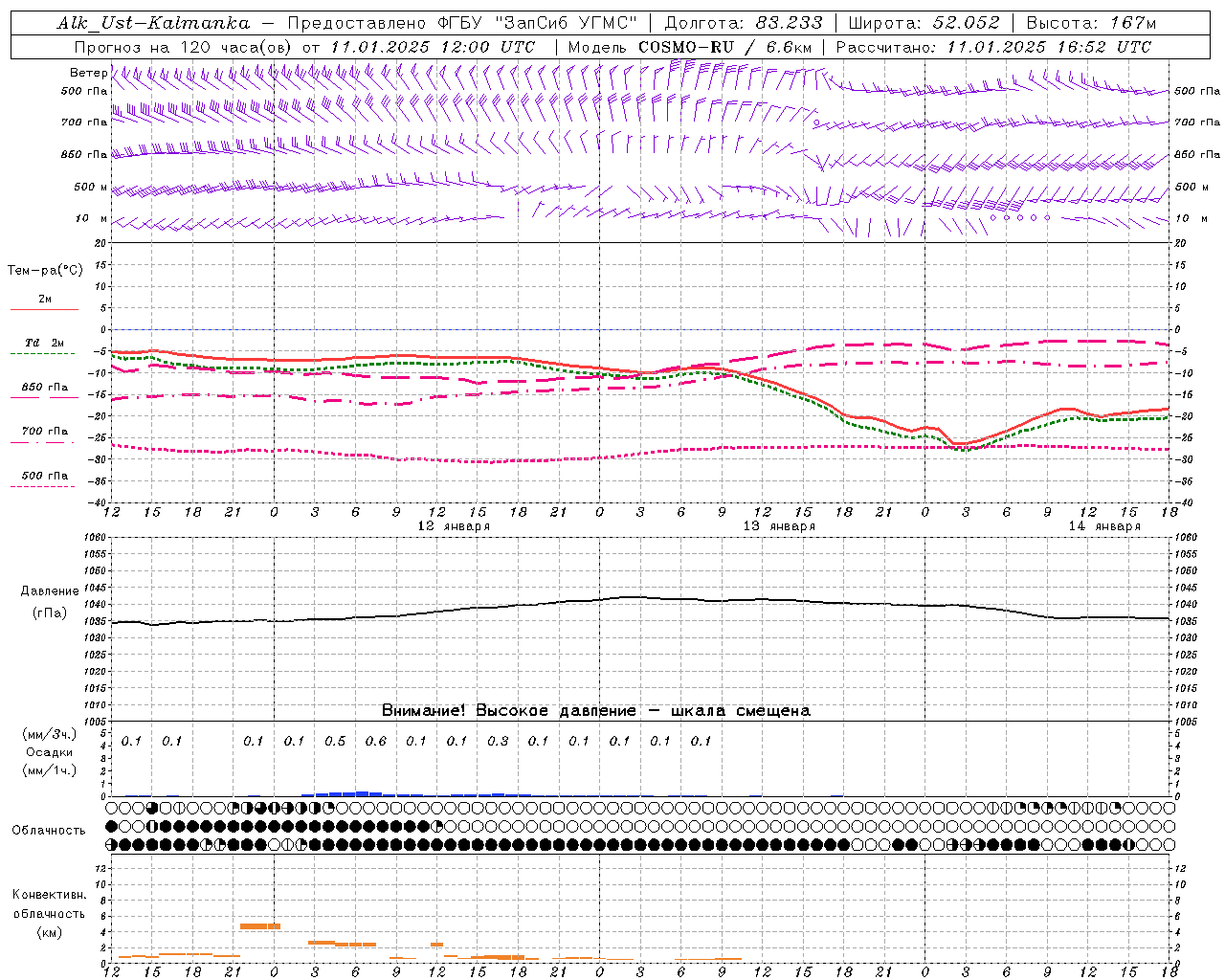Image resolution: width=1225 pixels, height=980 pixels.
Task: Click the left 10 м wind level label
Action: [x=91, y=218]
